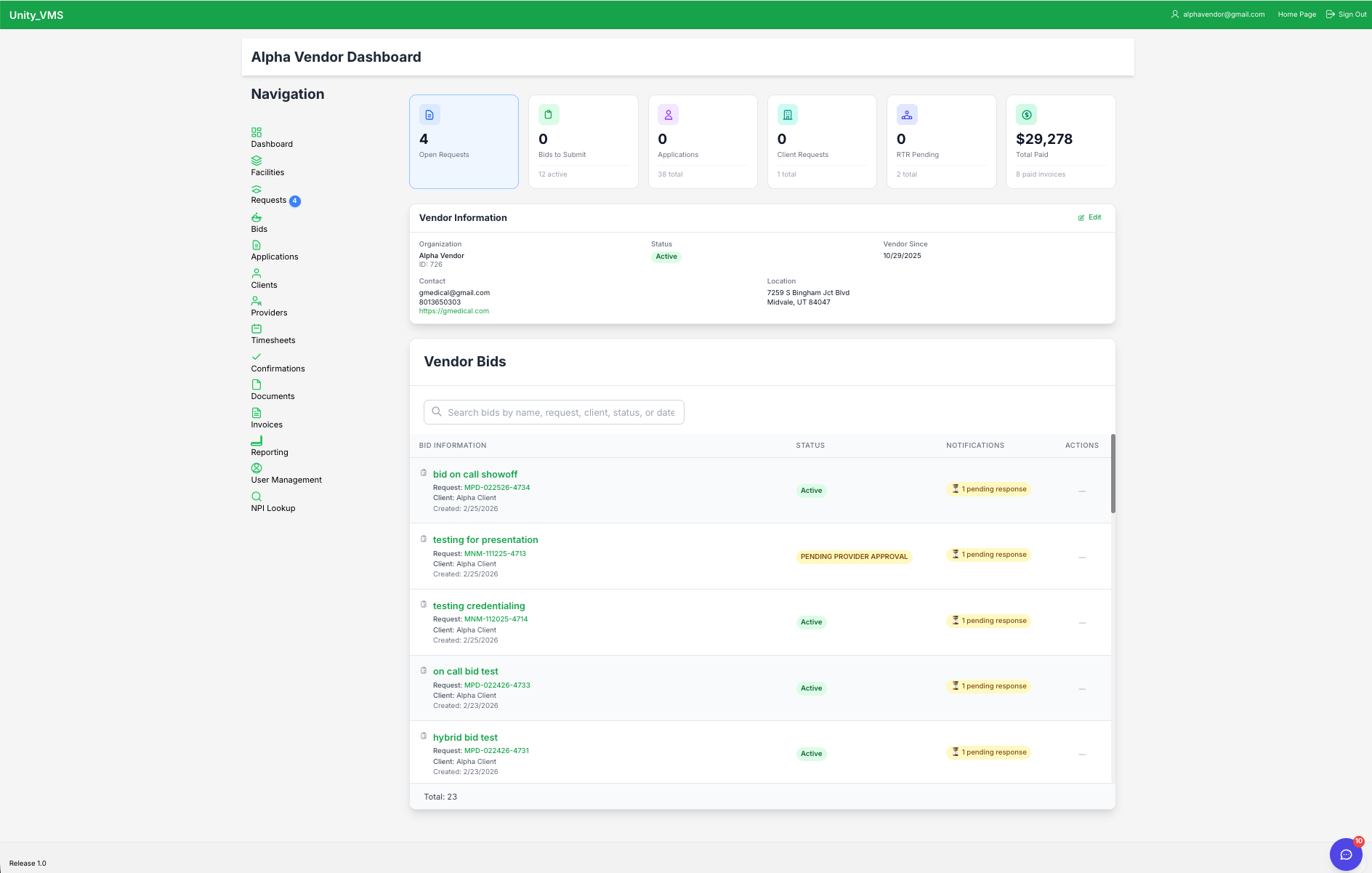The height and width of the screenshot is (873, 1372).
Task: Click Sign Out in the top bar
Action: click(x=1351, y=14)
